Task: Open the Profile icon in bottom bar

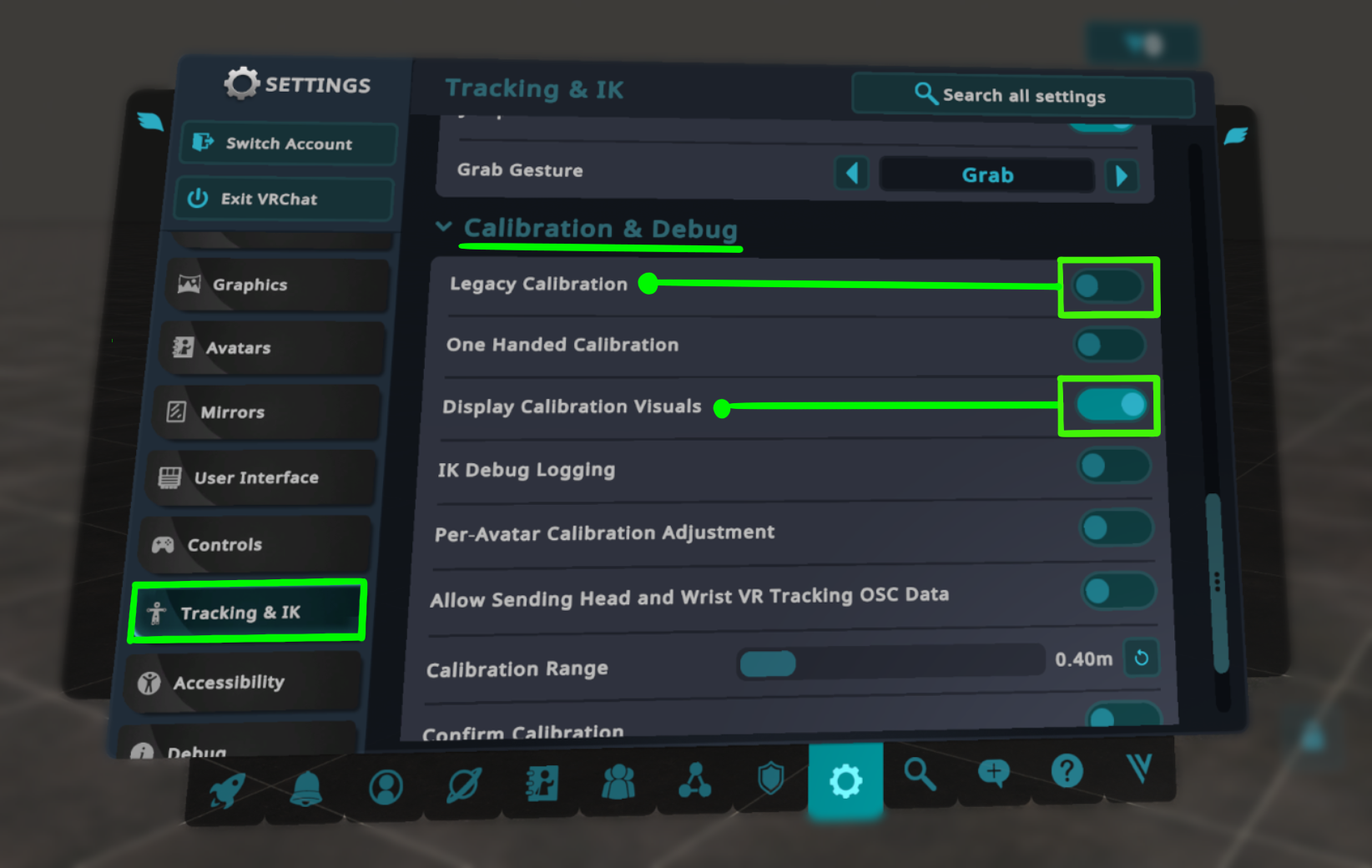Action: [x=386, y=786]
